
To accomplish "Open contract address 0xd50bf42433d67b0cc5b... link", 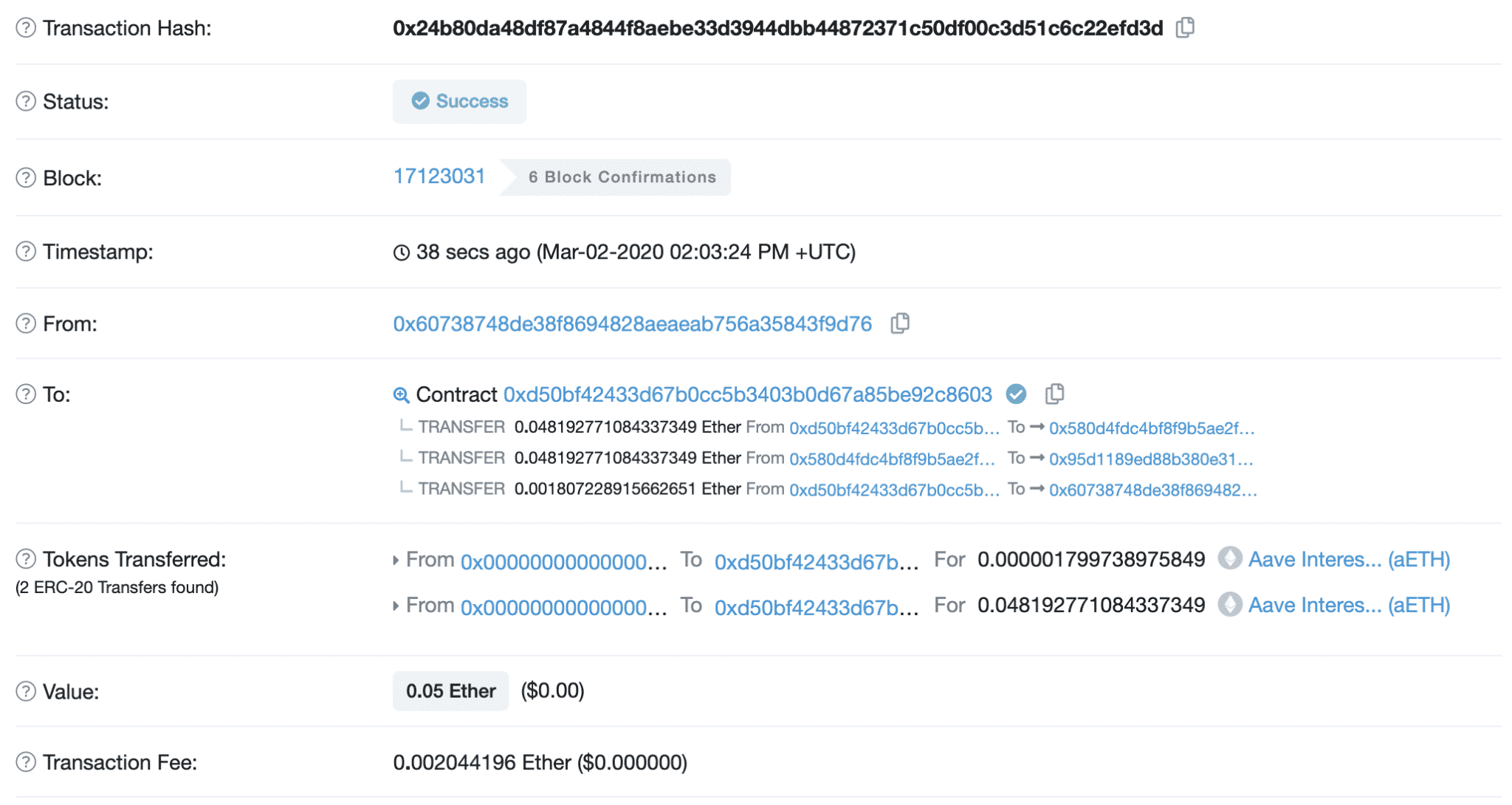I will [748, 395].
